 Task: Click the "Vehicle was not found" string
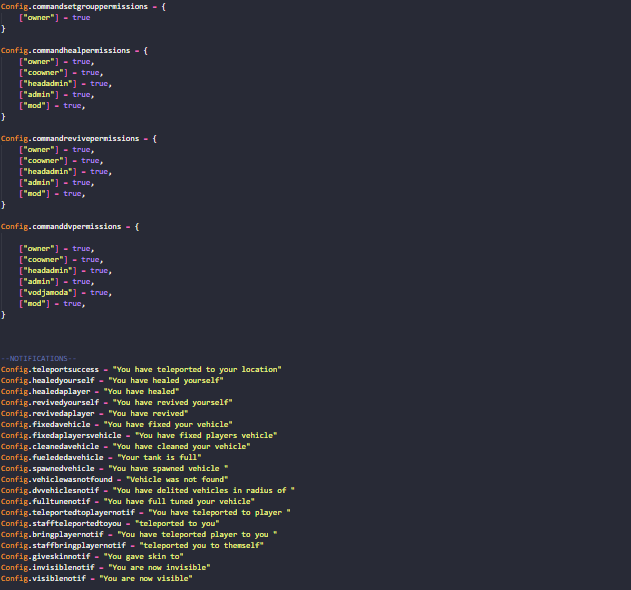coord(170,479)
